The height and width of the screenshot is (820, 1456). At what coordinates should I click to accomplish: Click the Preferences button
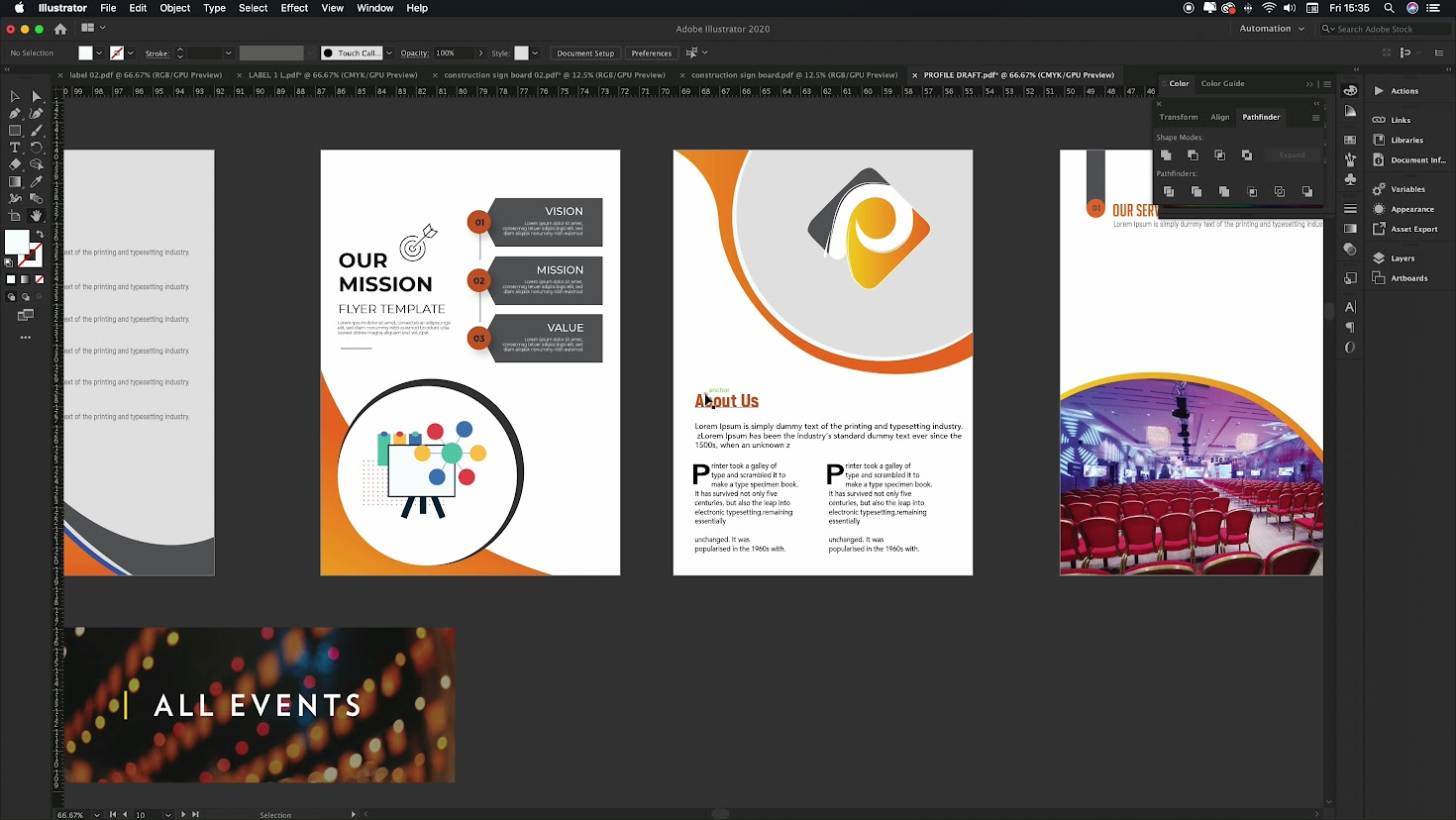(x=651, y=52)
